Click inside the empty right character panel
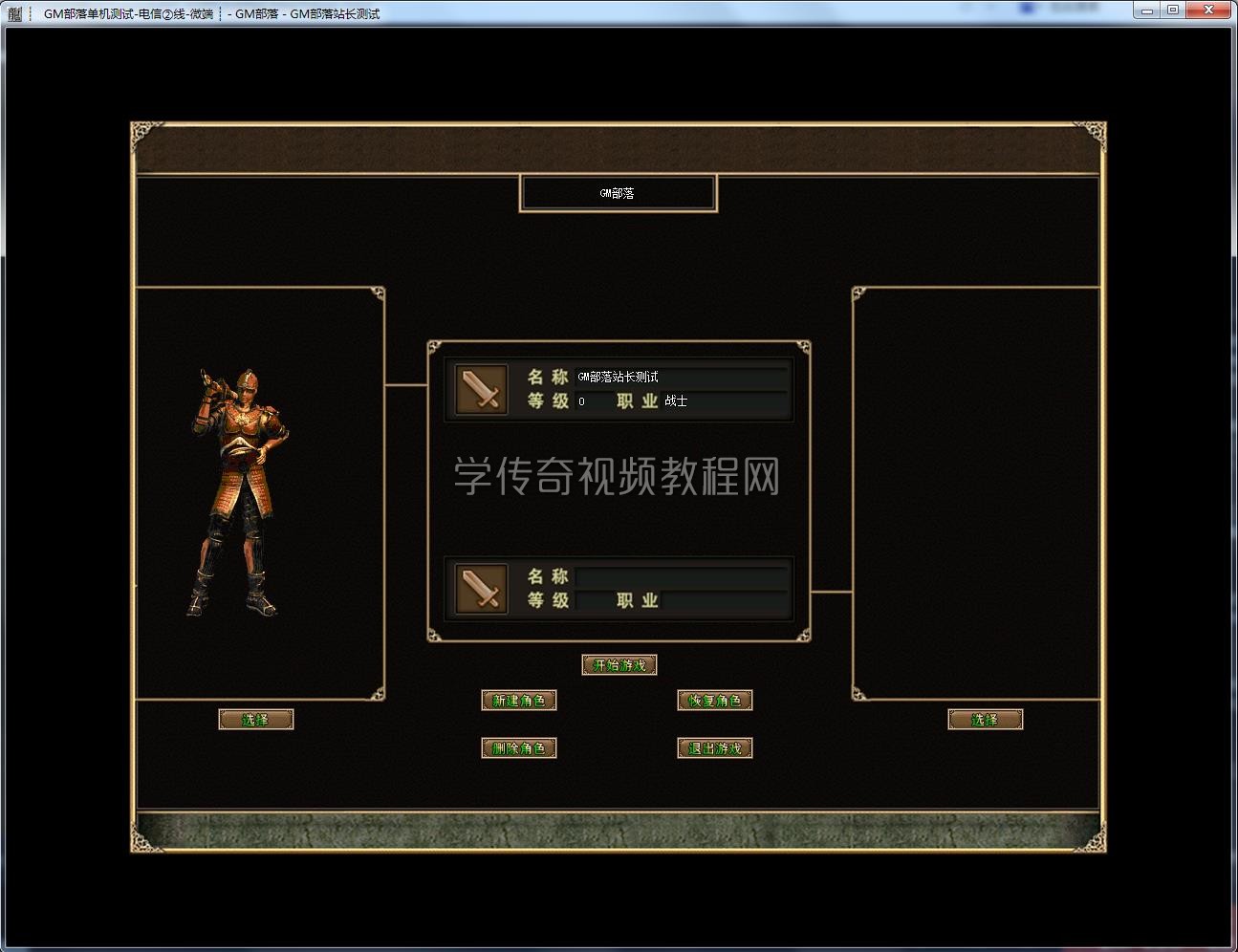 tap(975, 492)
